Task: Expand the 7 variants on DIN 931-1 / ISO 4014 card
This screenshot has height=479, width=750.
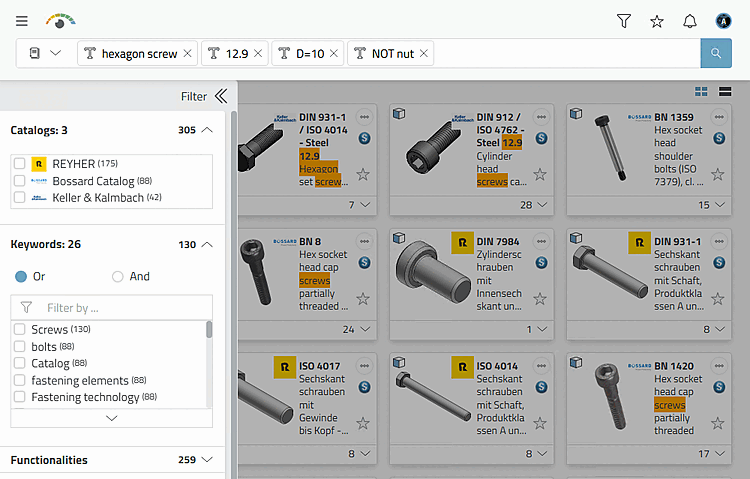Action: [x=365, y=205]
